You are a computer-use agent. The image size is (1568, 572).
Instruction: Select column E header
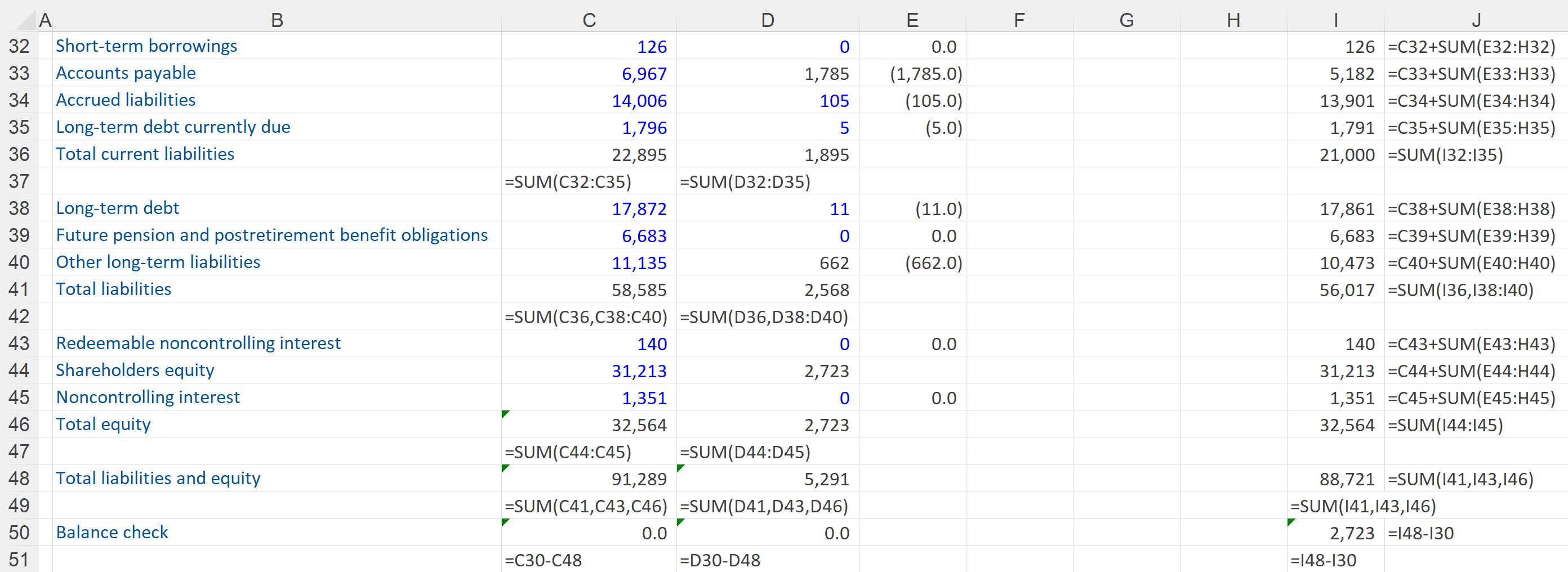[912, 20]
